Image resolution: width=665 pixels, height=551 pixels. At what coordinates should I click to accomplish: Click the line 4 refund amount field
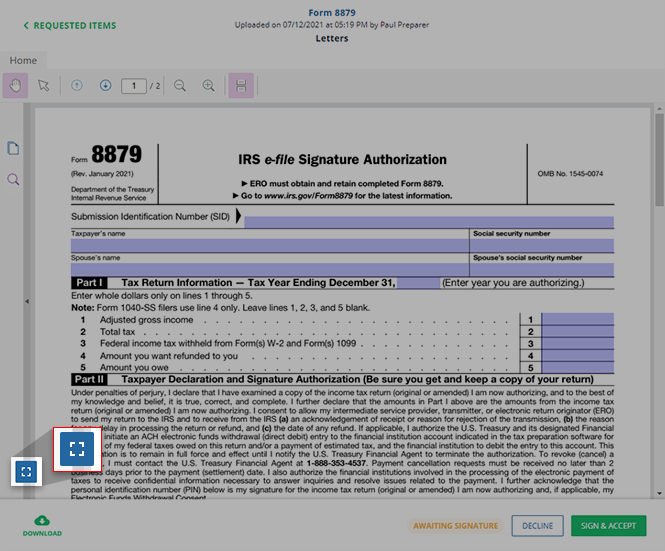tap(578, 355)
